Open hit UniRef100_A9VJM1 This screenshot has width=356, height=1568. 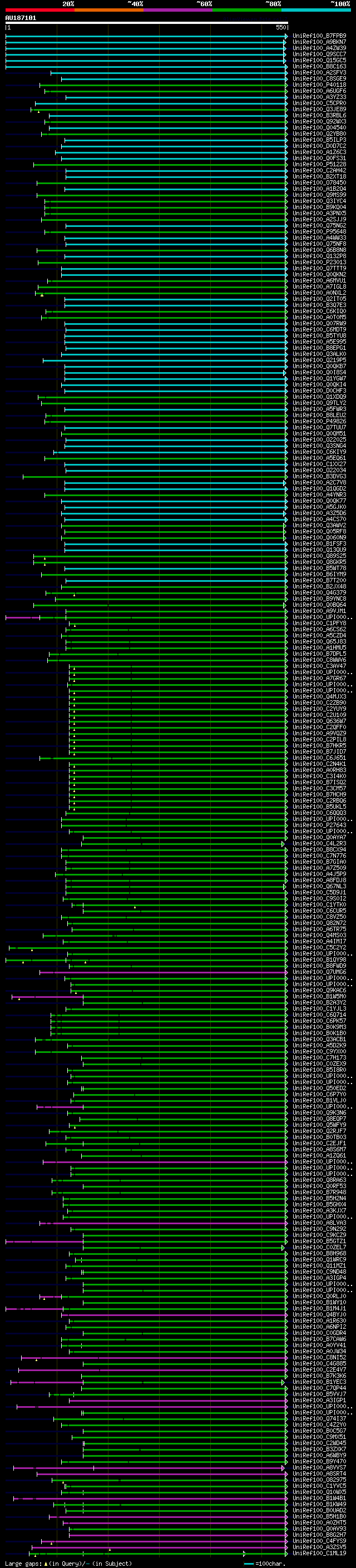319,611
